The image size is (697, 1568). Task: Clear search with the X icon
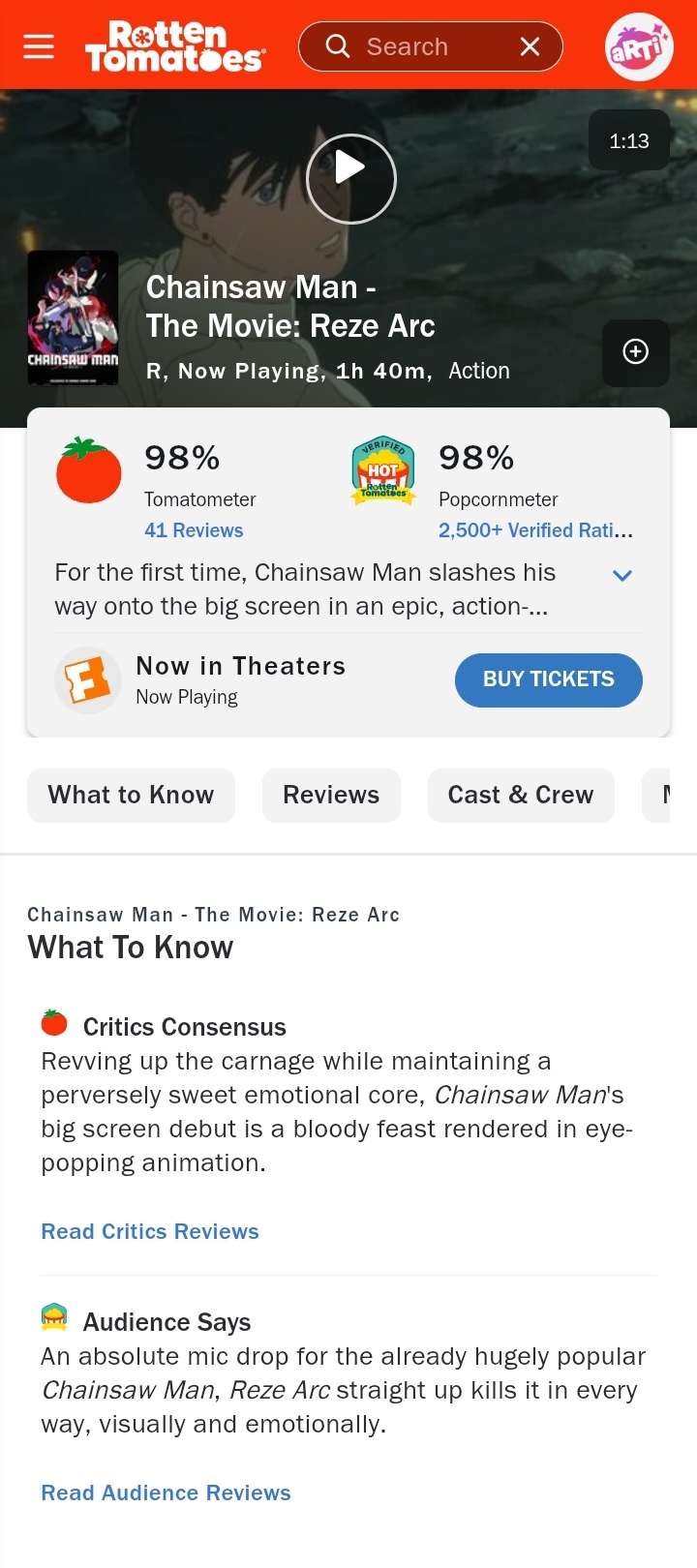(x=530, y=46)
